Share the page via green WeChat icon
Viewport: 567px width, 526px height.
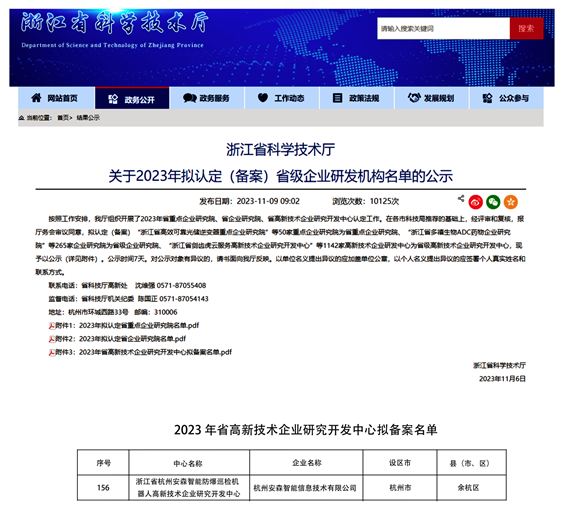(493, 202)
